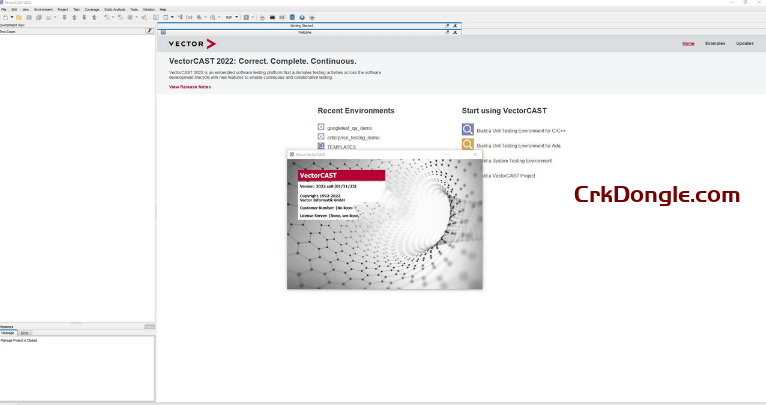Go to the Examples page link
766x405 pixels.
pos(715,44)
